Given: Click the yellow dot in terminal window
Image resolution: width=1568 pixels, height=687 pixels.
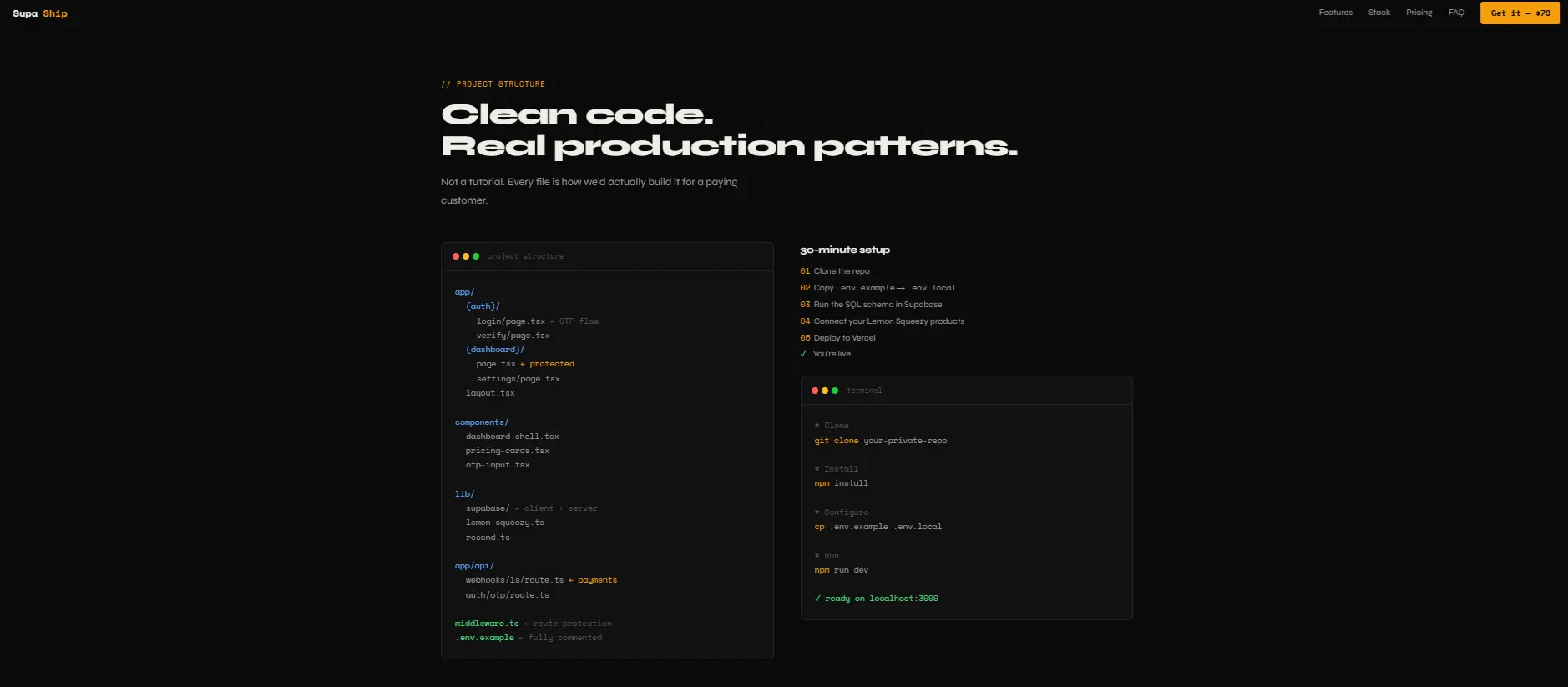Looking at the screenshot, I should 825,391.
